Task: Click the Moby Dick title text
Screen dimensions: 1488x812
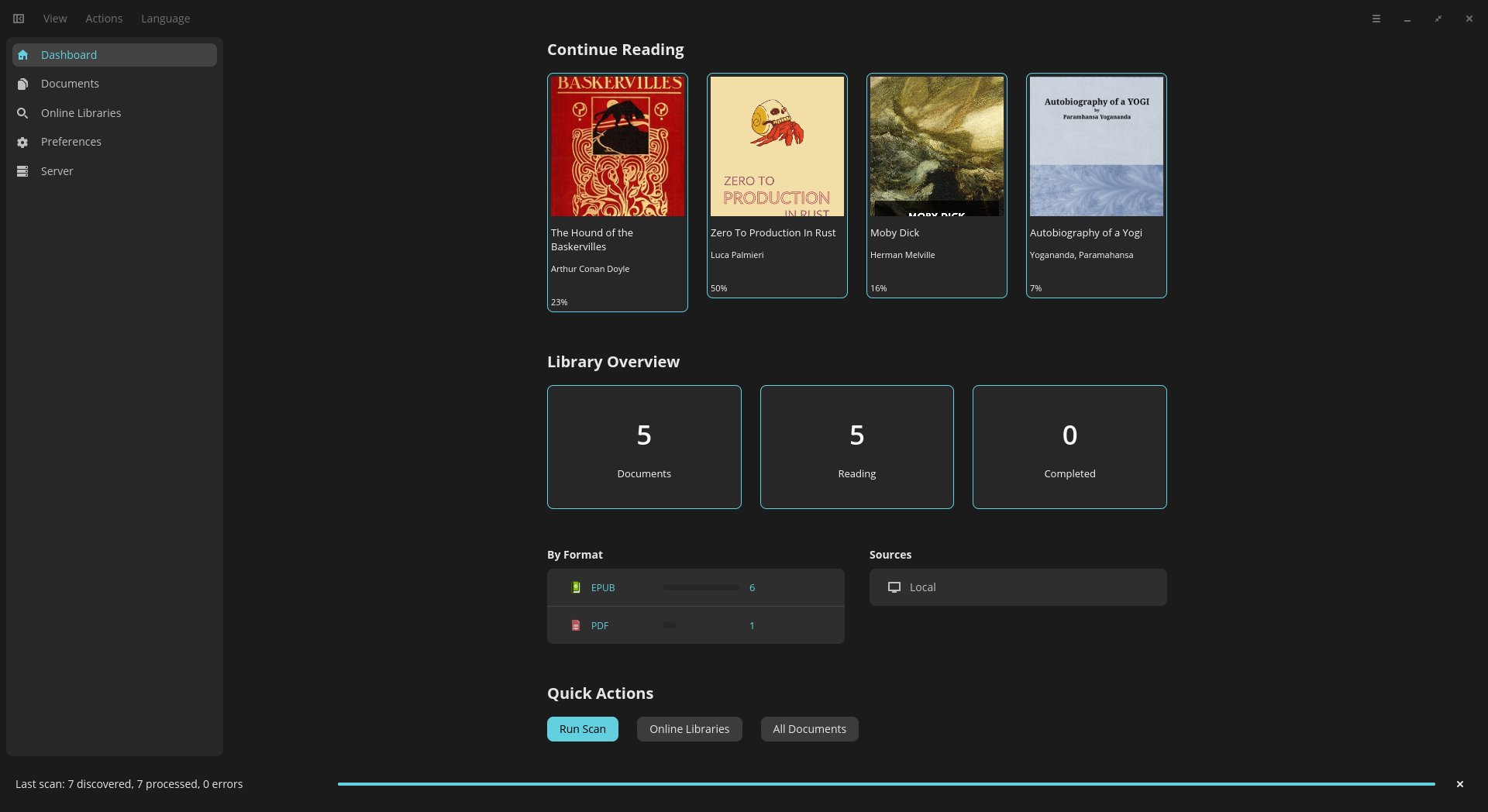Action: click(894, 232)
